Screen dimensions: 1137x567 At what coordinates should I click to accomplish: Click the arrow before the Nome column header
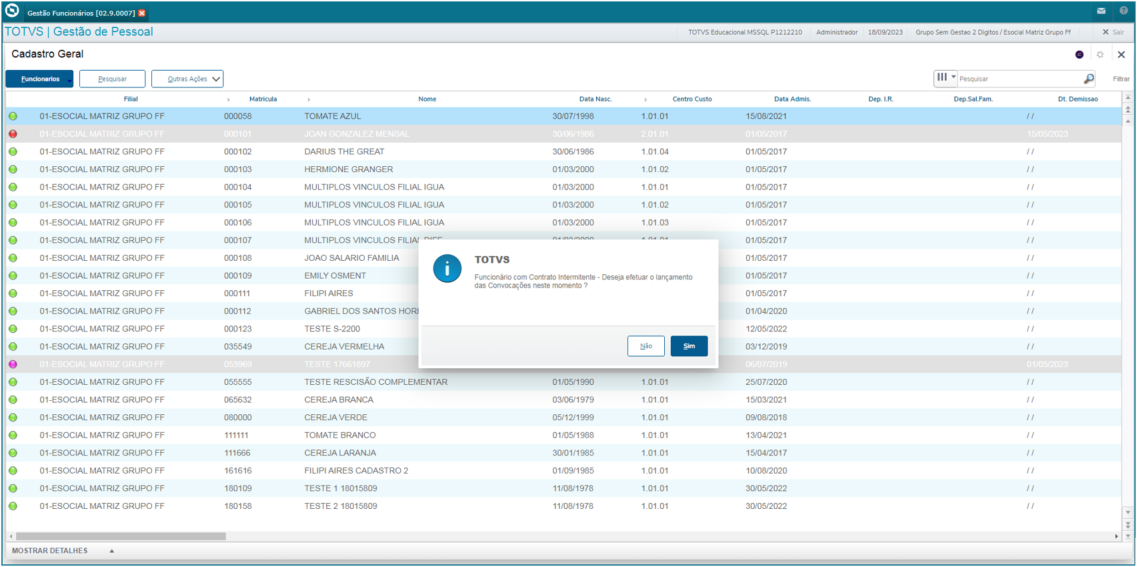click(308, 99)
